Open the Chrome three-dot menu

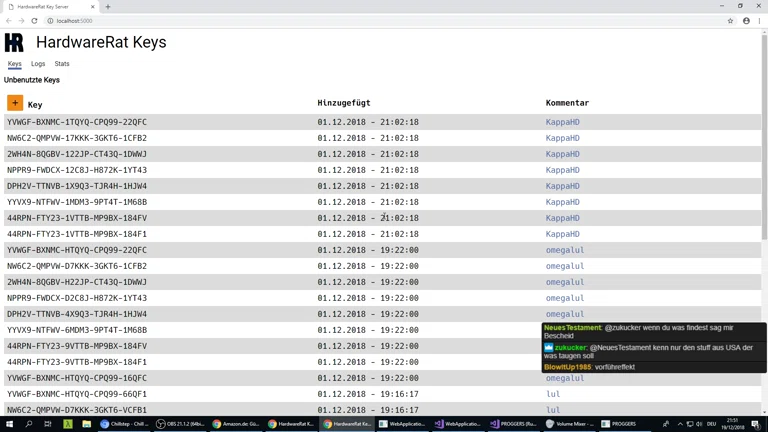tap(759, 21)
